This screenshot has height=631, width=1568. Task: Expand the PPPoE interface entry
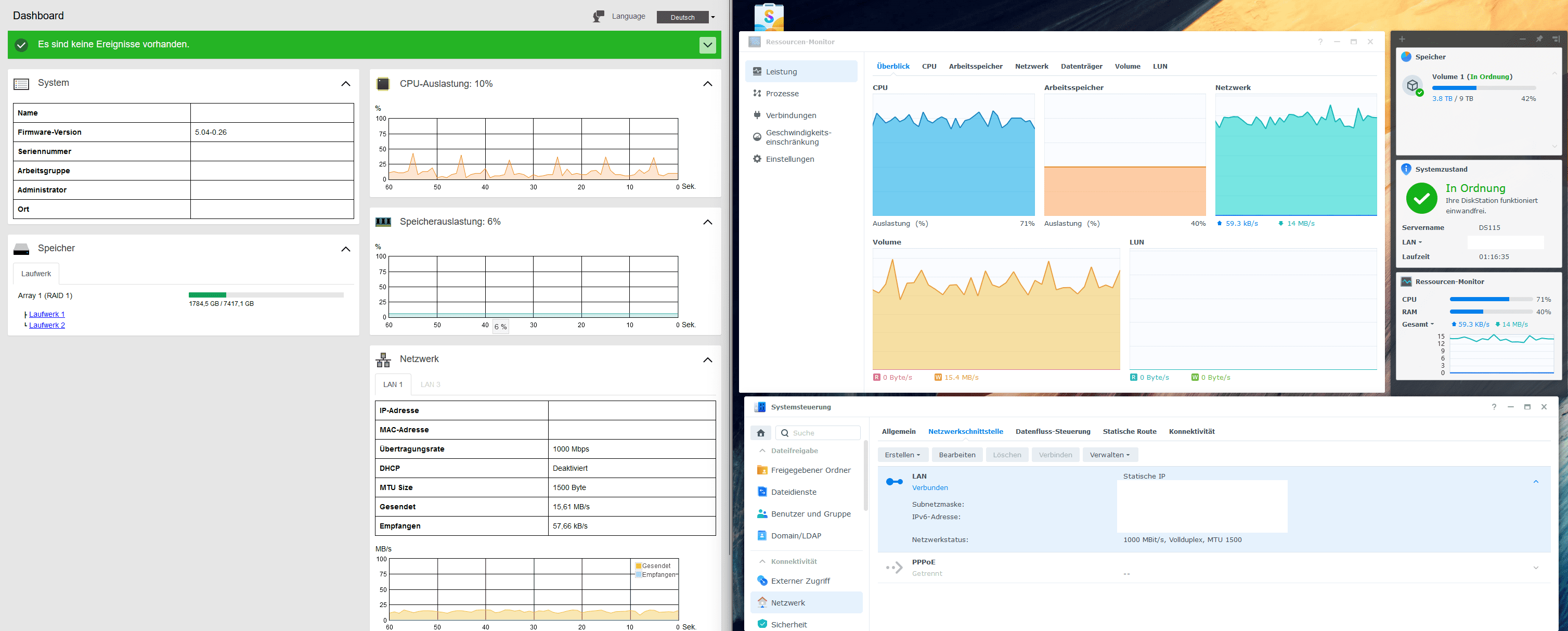(1535, 568)
